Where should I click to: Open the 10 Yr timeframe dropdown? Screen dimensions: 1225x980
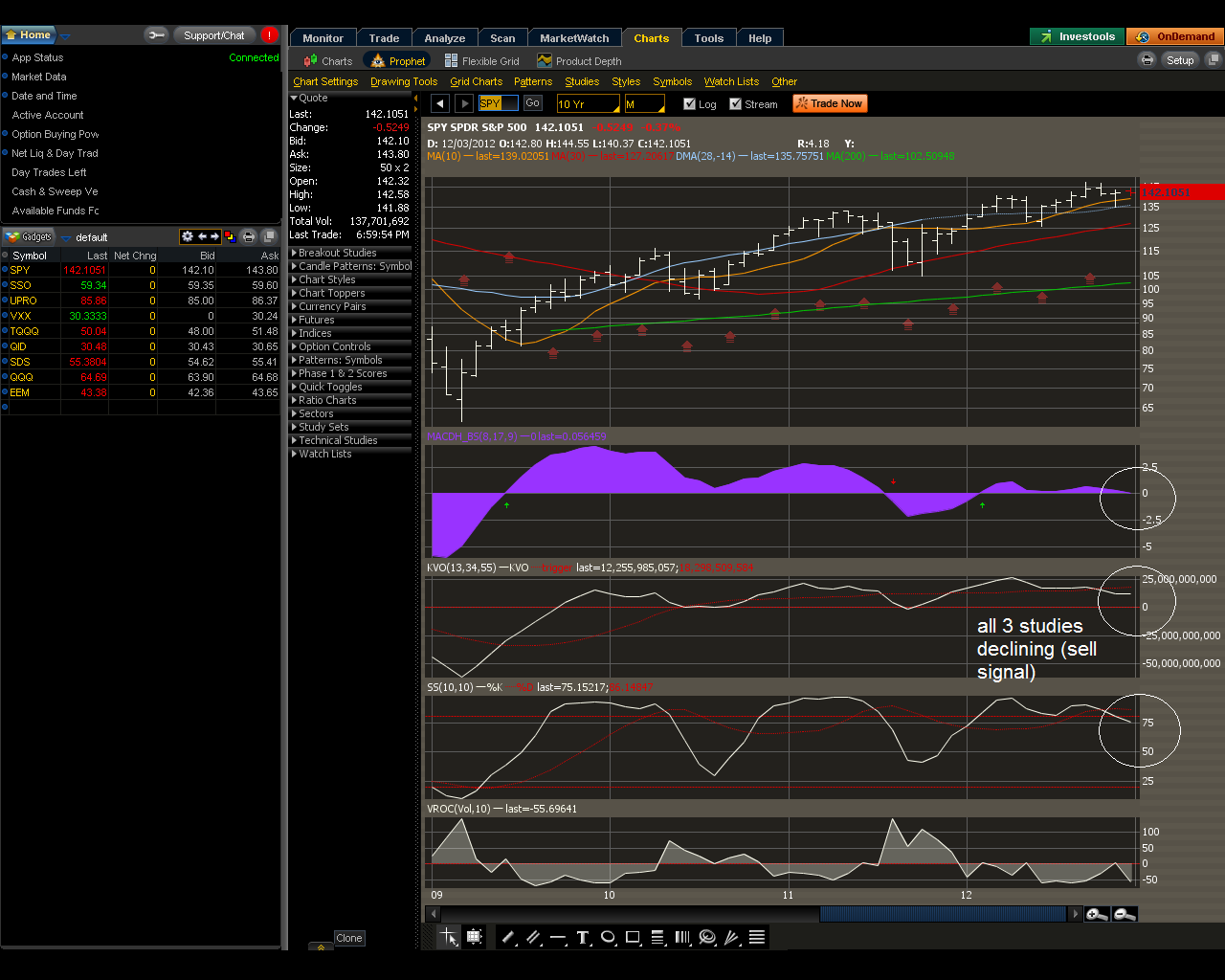pos(588,103)
